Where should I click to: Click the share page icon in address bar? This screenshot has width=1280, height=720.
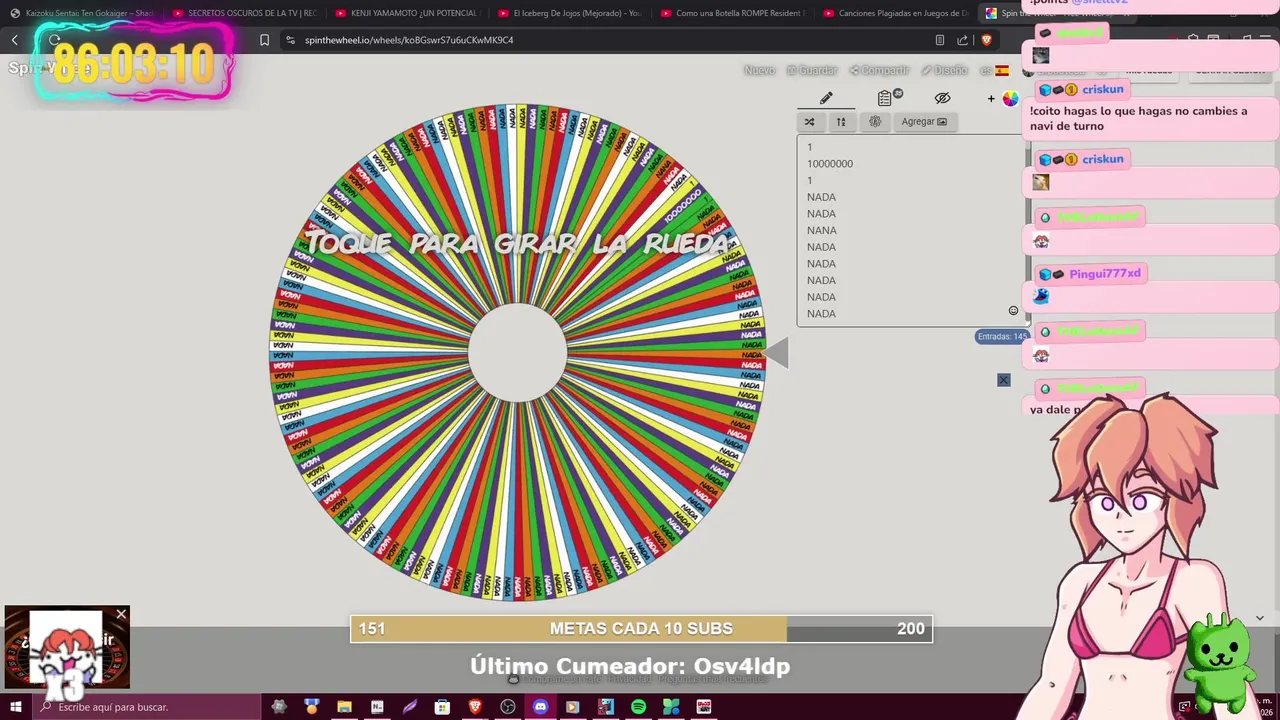(962, 40)
